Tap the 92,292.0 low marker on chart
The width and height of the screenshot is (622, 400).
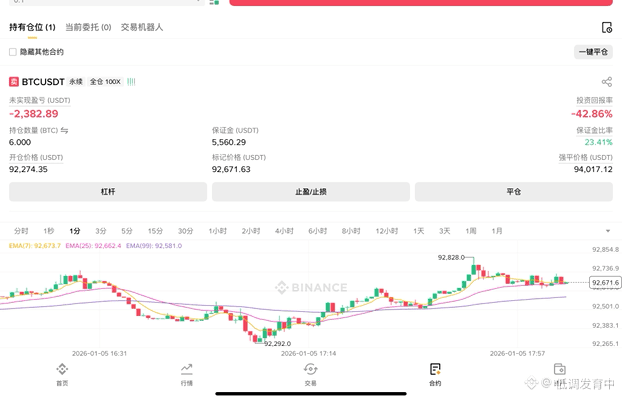point(277,344)
